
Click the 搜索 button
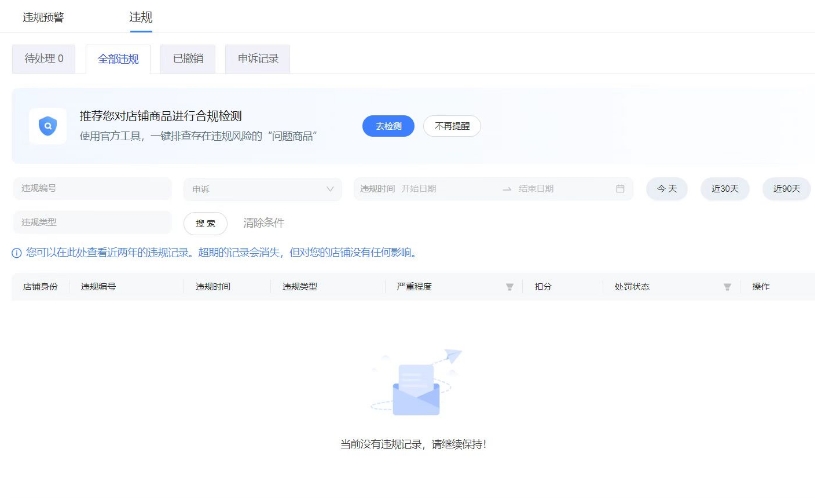(x=205, y=223)
